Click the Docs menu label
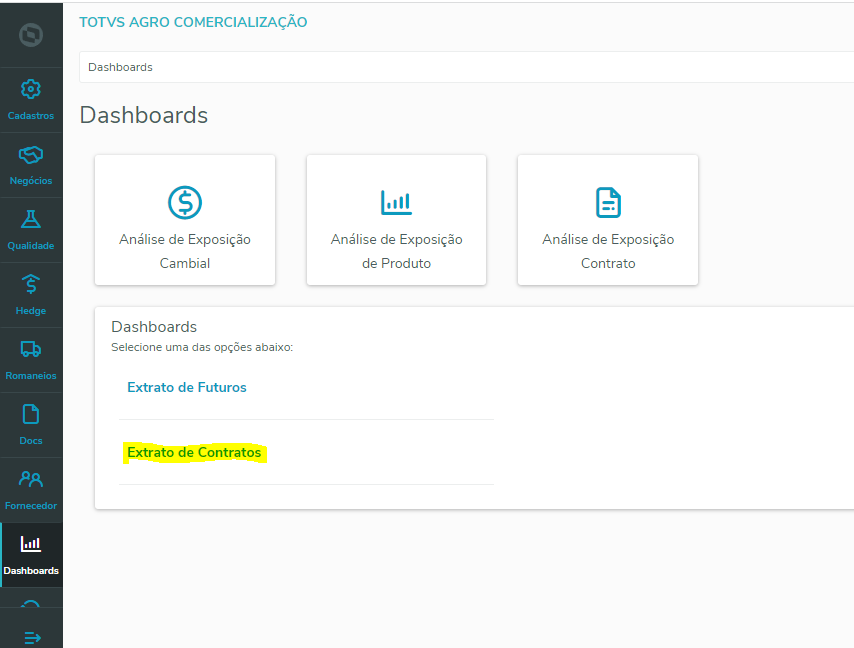The height and width of the screenshot is (648, 854). click(31, 441)
